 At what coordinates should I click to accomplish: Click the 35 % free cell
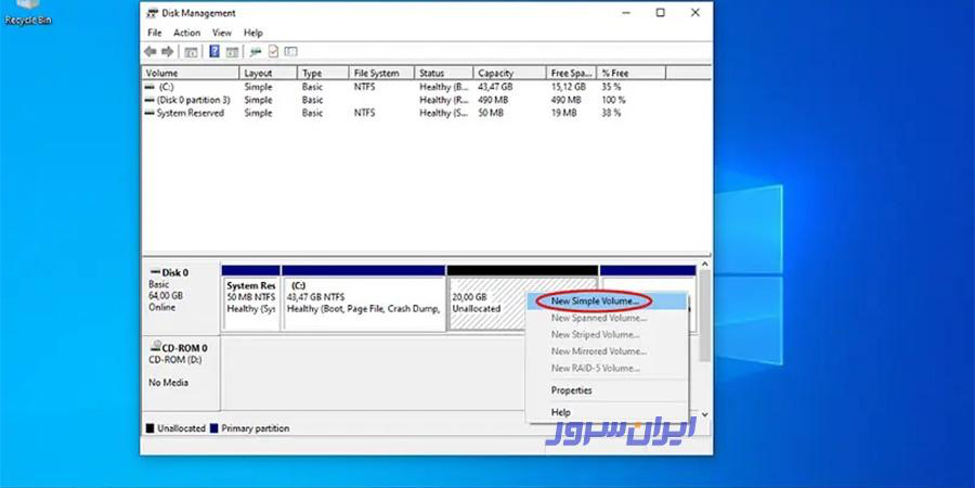[x=611, y=87]
